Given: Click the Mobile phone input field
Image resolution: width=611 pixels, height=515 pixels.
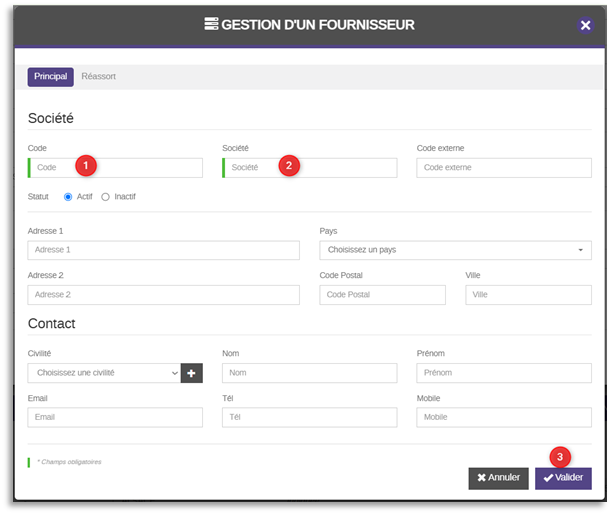Looking at the screenshot, I should coord(503,418).
